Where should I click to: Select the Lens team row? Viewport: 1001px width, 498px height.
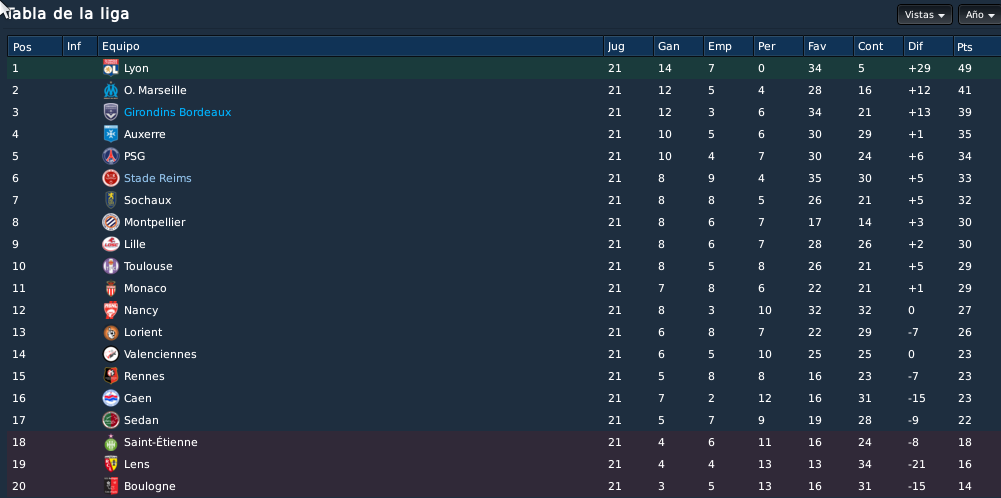[504, 464]
